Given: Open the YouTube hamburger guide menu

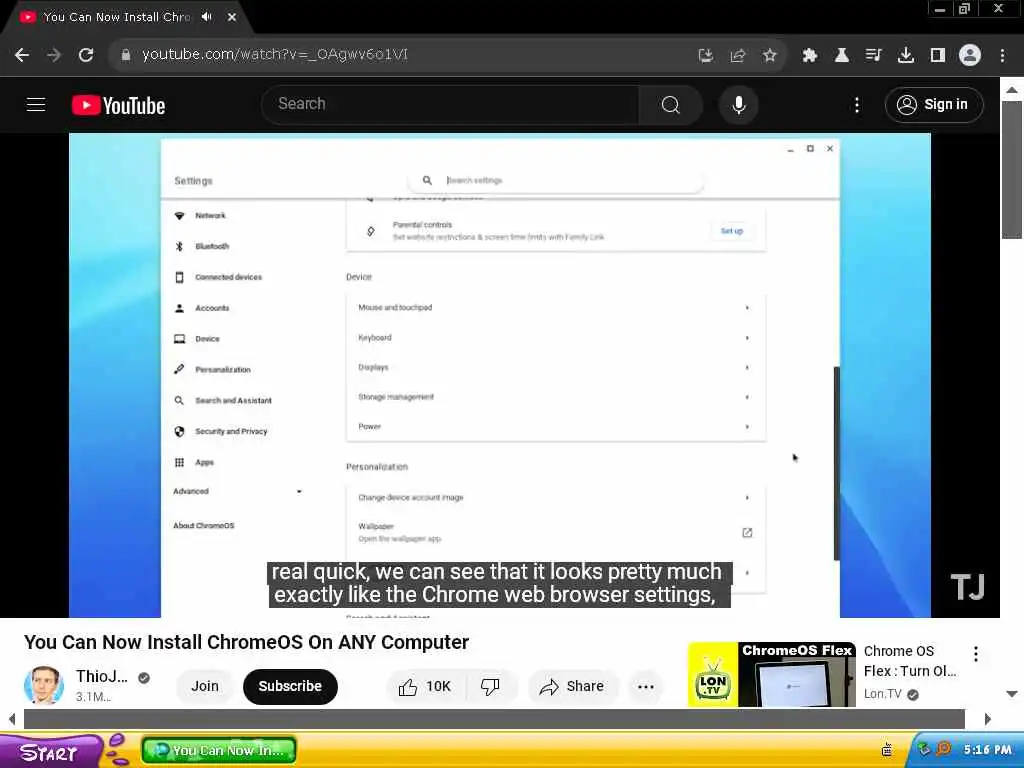Looking at the screenshot, I should [x=36, y=104].
